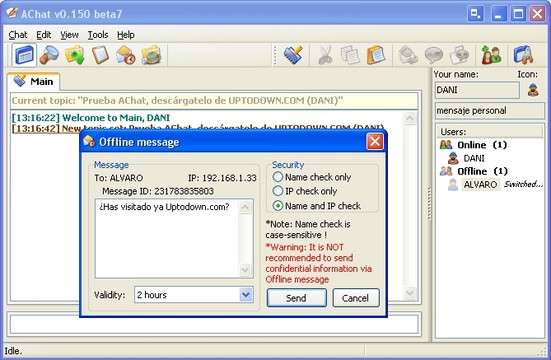Image resolution: width=551 pixels, height=360 pixels.
Task: Click the Current topic bar
Action: (x=214, y=101)
